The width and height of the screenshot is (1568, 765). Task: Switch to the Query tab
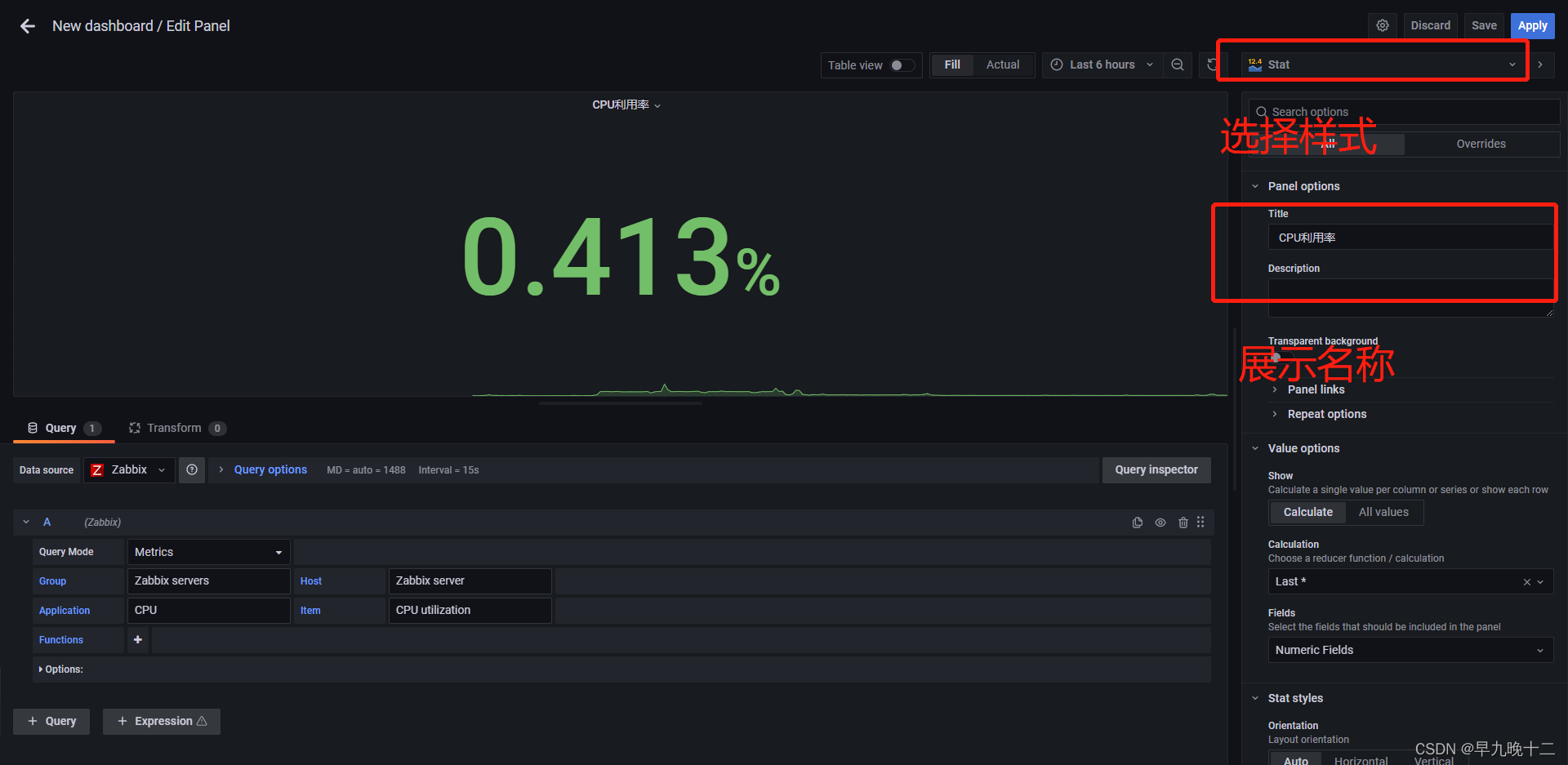point(64,428)
